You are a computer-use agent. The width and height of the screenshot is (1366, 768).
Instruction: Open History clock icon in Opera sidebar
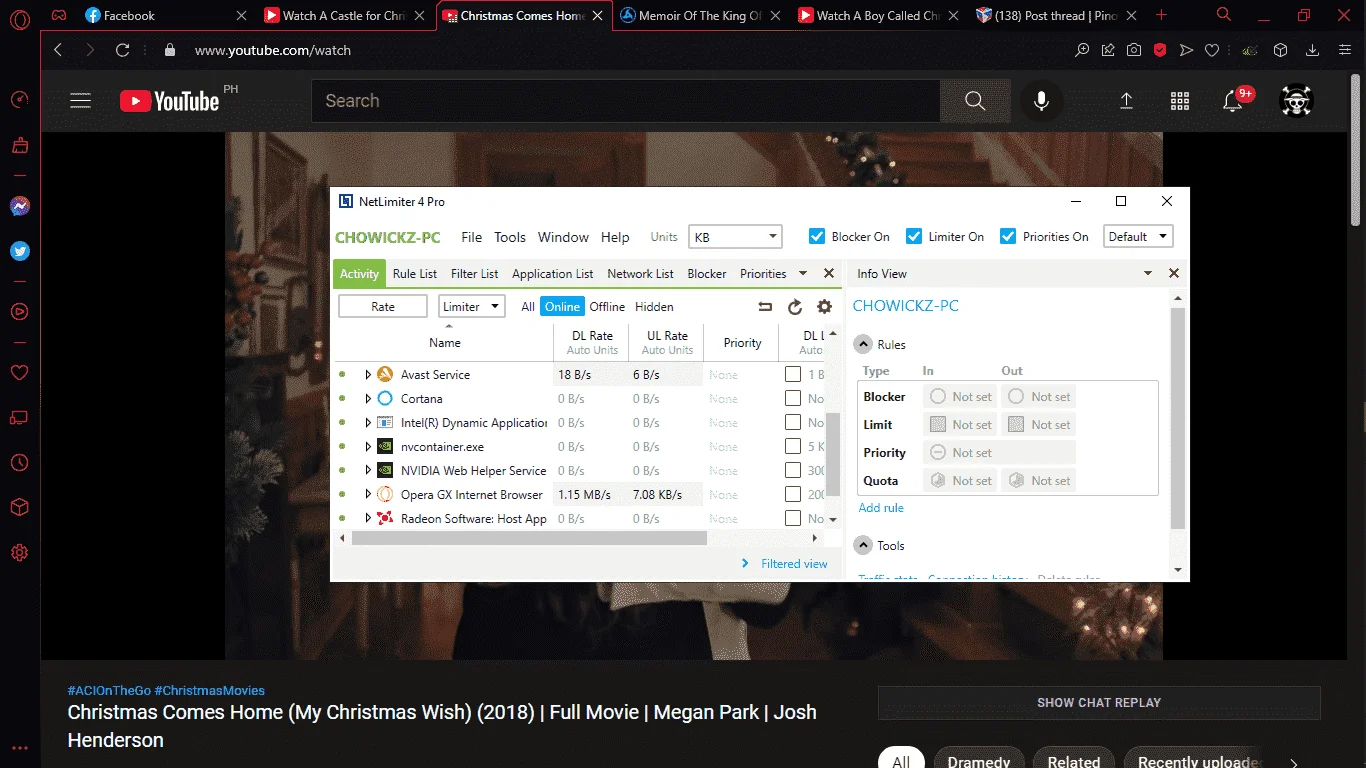19,463
